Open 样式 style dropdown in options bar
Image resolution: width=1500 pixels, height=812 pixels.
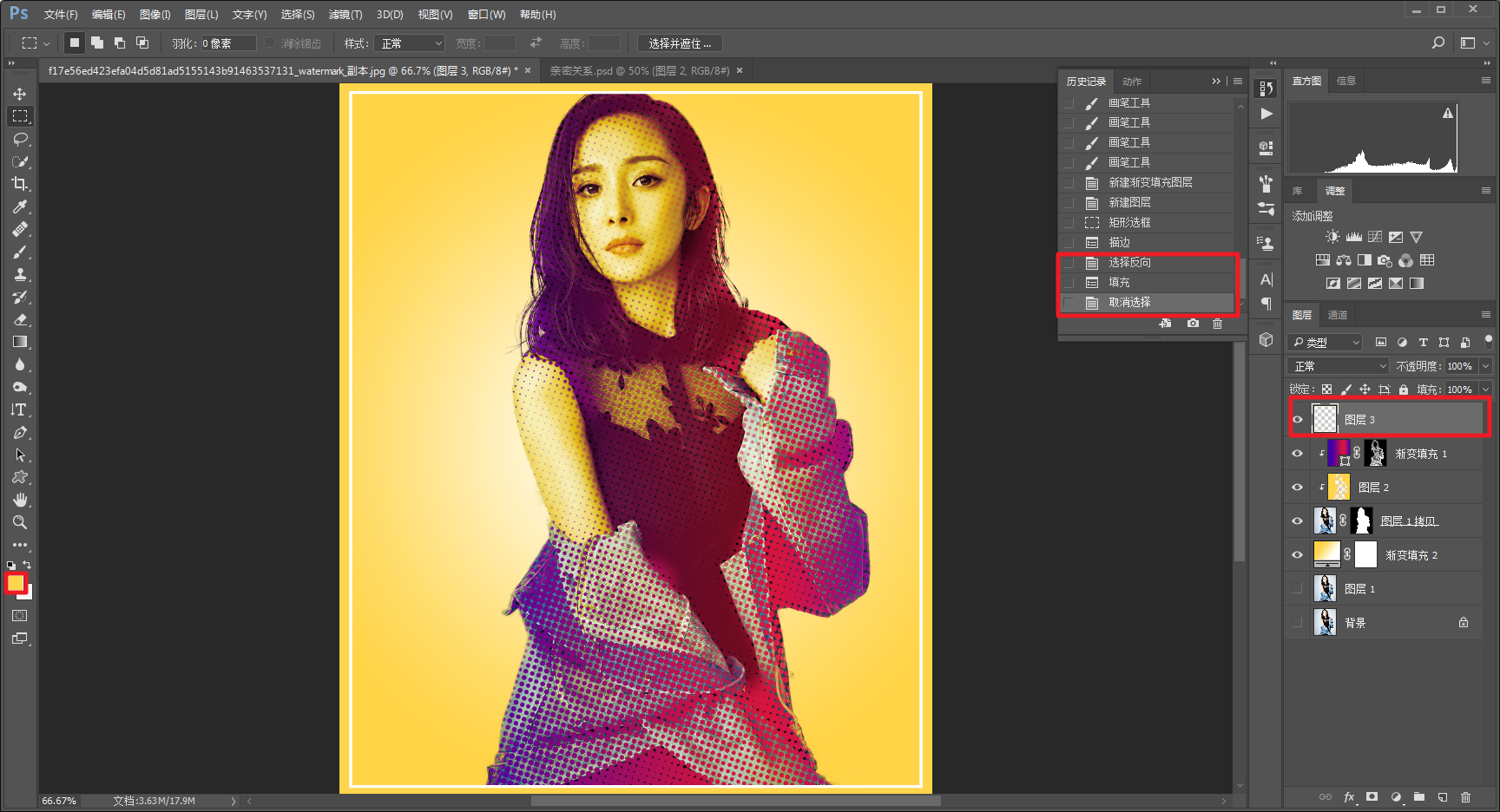(410, 43)
